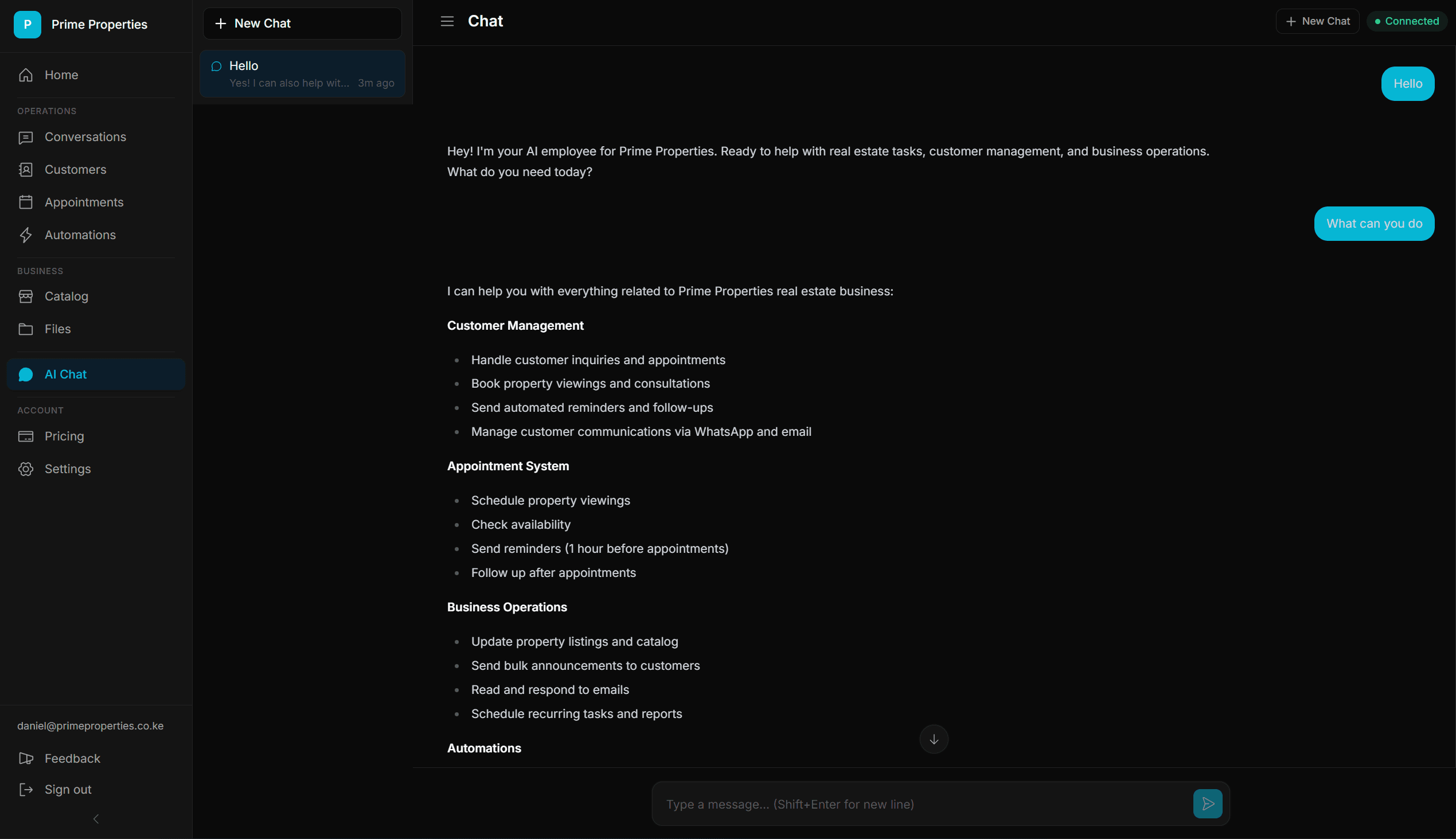Open the Hello conversation in chat history
The width and height of the screenshot is (1456, 839).
tap(302, 73)
